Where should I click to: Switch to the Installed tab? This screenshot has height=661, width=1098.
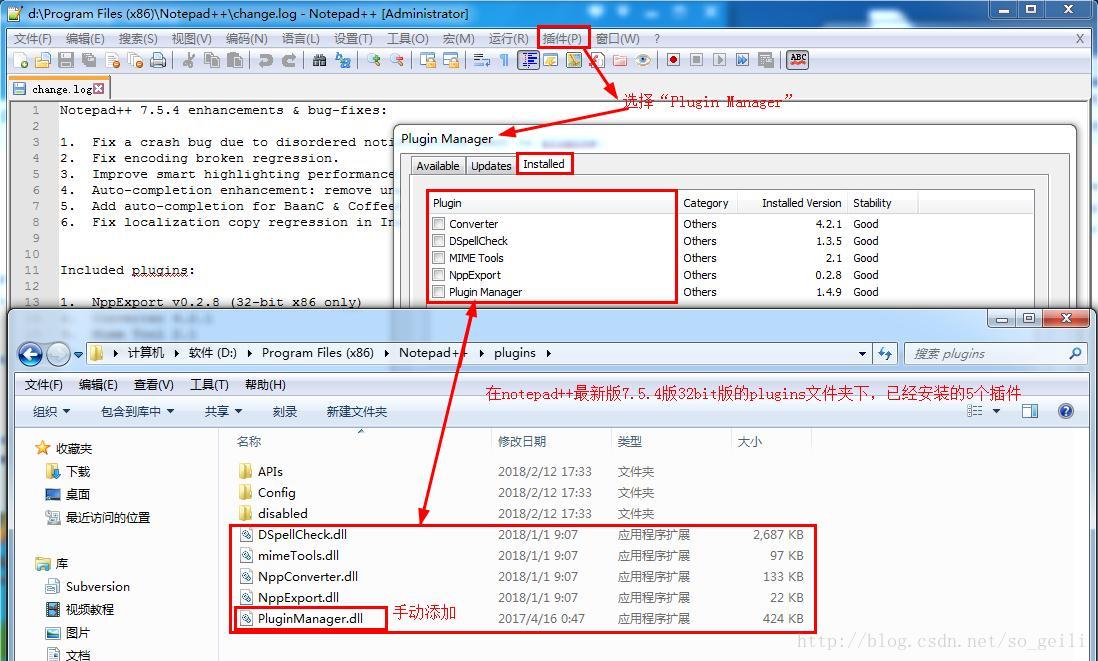pos(544,164)
